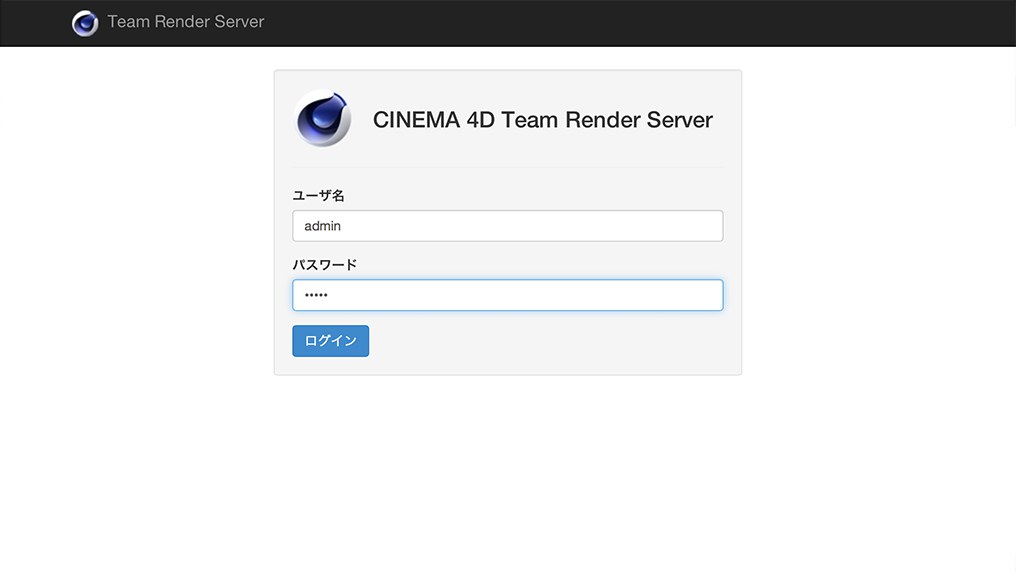Click the large Cinema 4D logo in login panel
This screenshot has width=1016, height=572.
coord(323,119)
